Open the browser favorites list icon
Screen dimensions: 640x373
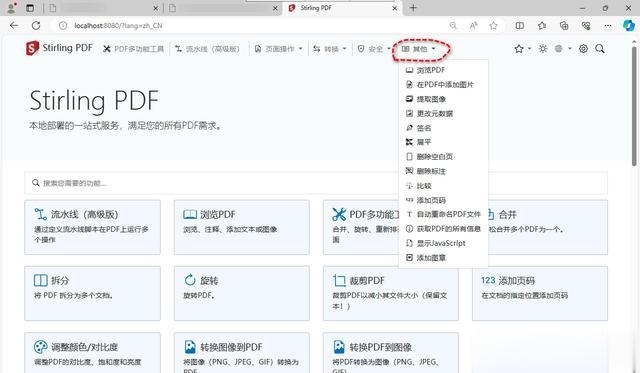(x=542, y=26)
